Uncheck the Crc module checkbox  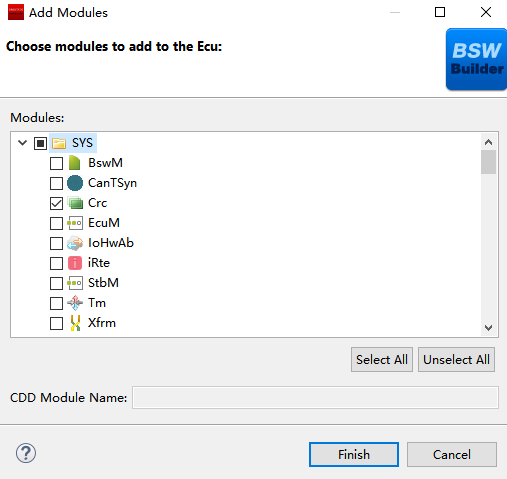(56, 203)
